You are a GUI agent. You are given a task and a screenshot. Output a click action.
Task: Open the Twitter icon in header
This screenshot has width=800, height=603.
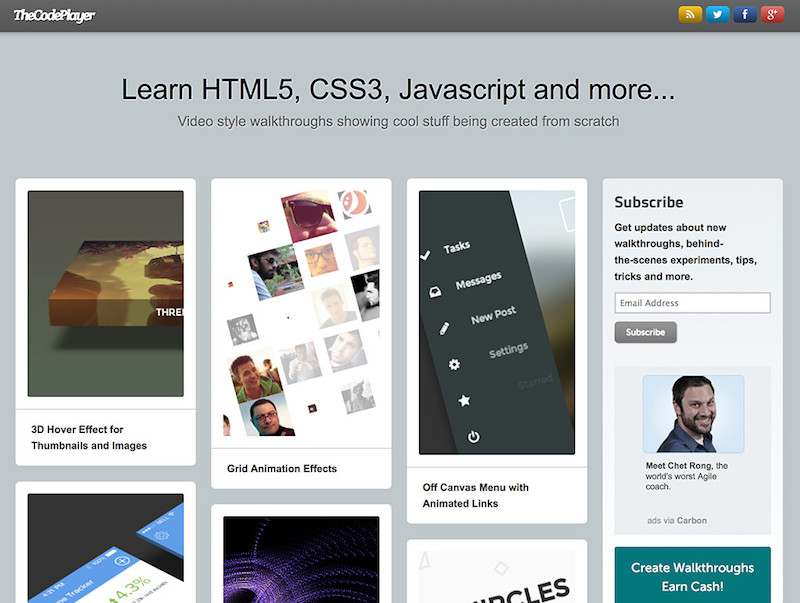(x=717, y=14)
